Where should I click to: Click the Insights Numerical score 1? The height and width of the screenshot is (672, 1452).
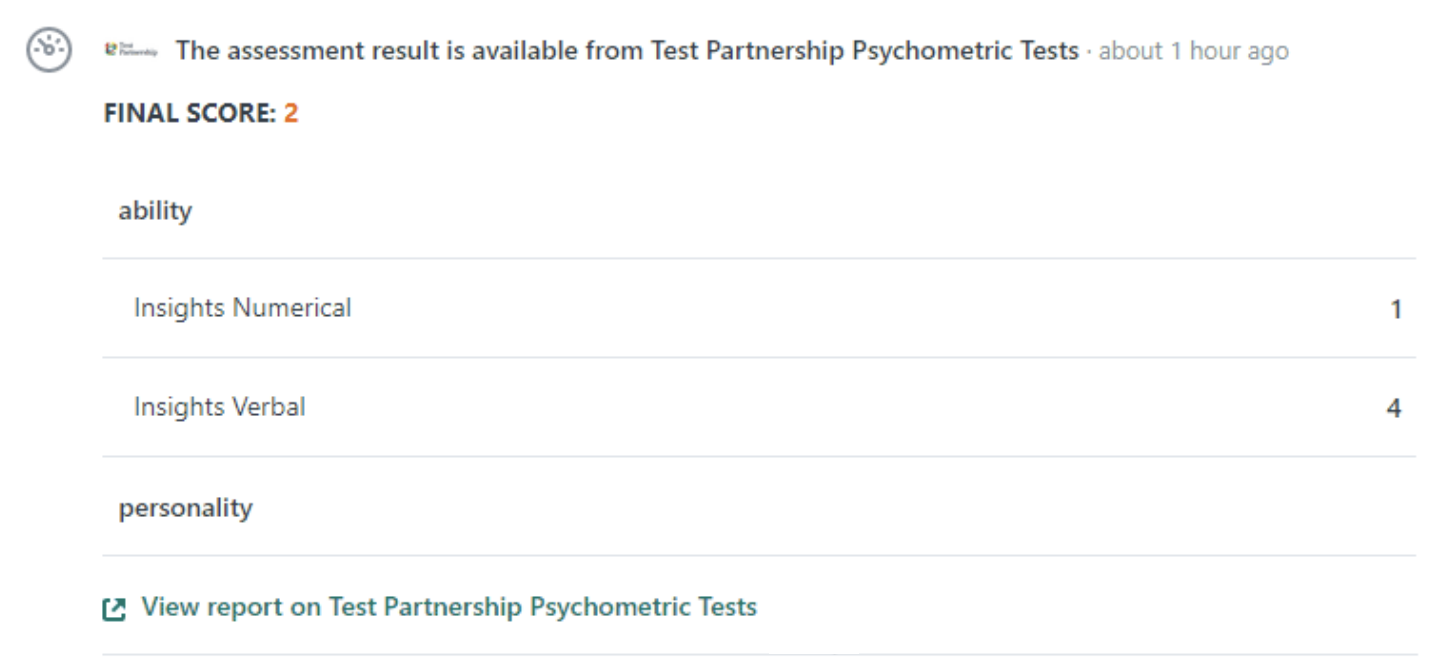(x=1396, y=310)
